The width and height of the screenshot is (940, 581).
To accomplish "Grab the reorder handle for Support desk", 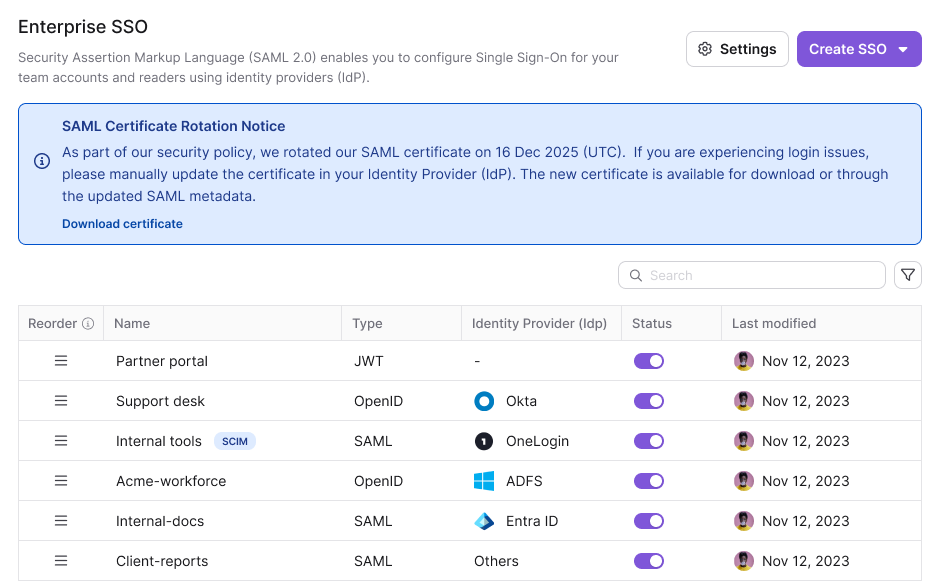I will pyautogui.click(x=61, y=401).
